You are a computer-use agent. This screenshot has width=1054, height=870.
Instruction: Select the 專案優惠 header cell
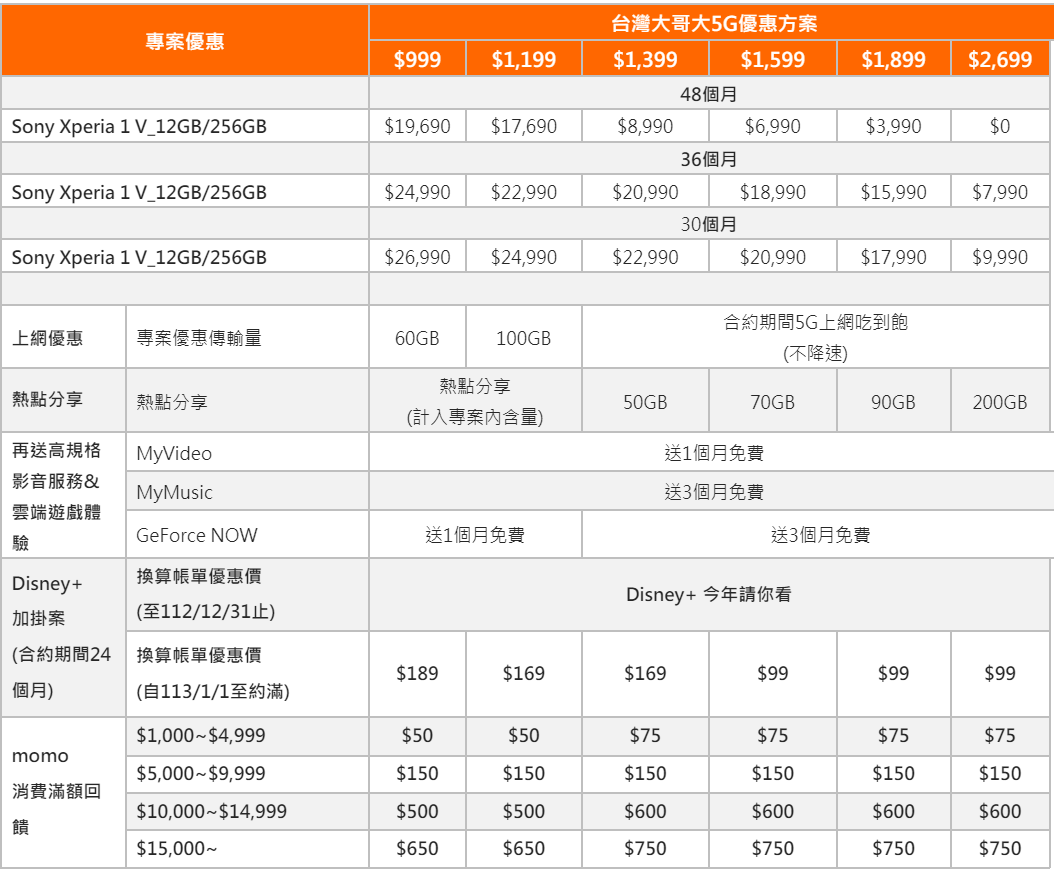point(185,41)
